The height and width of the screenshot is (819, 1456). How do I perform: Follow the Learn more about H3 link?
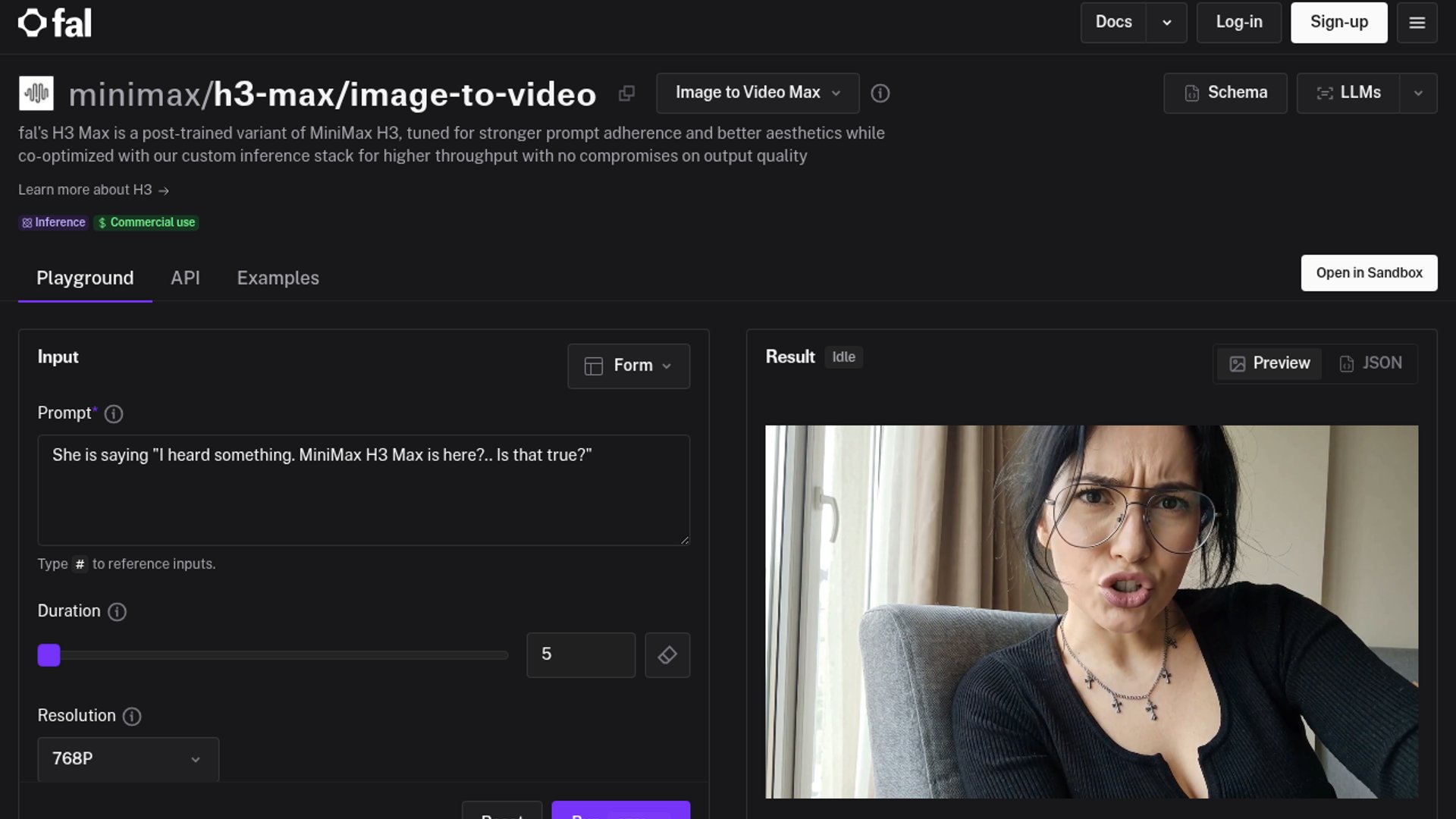[x=93, y=190]
